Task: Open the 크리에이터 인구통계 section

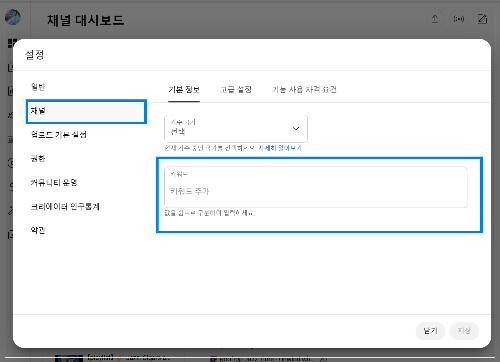Action: pos(65,207)
